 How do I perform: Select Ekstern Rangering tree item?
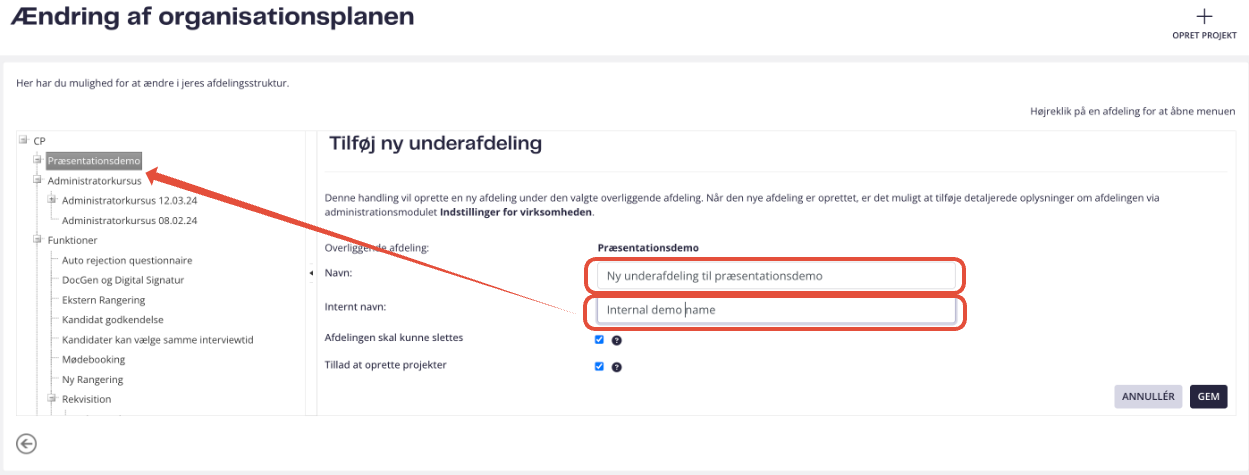click(103, 300)
